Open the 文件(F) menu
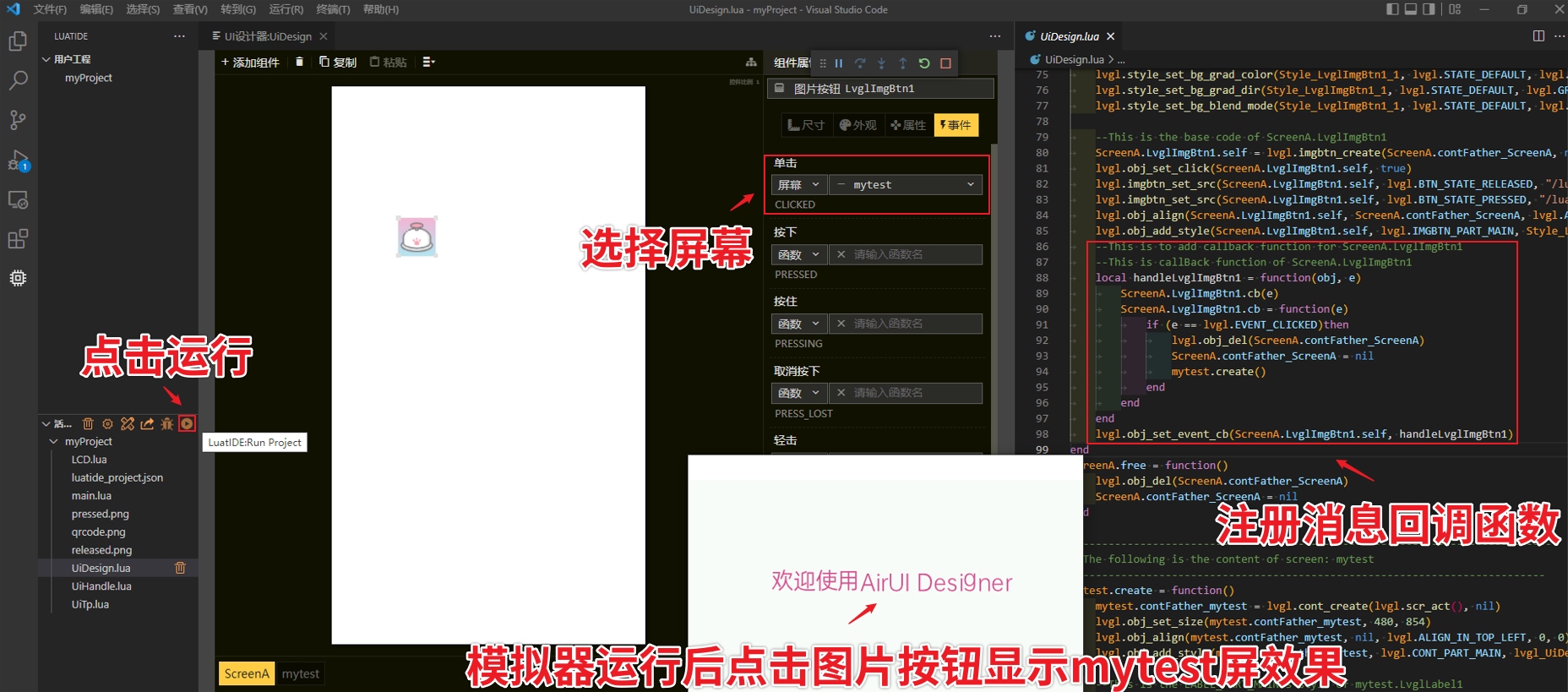Screen dimensions: 1568x692 (x=50, y=9)
